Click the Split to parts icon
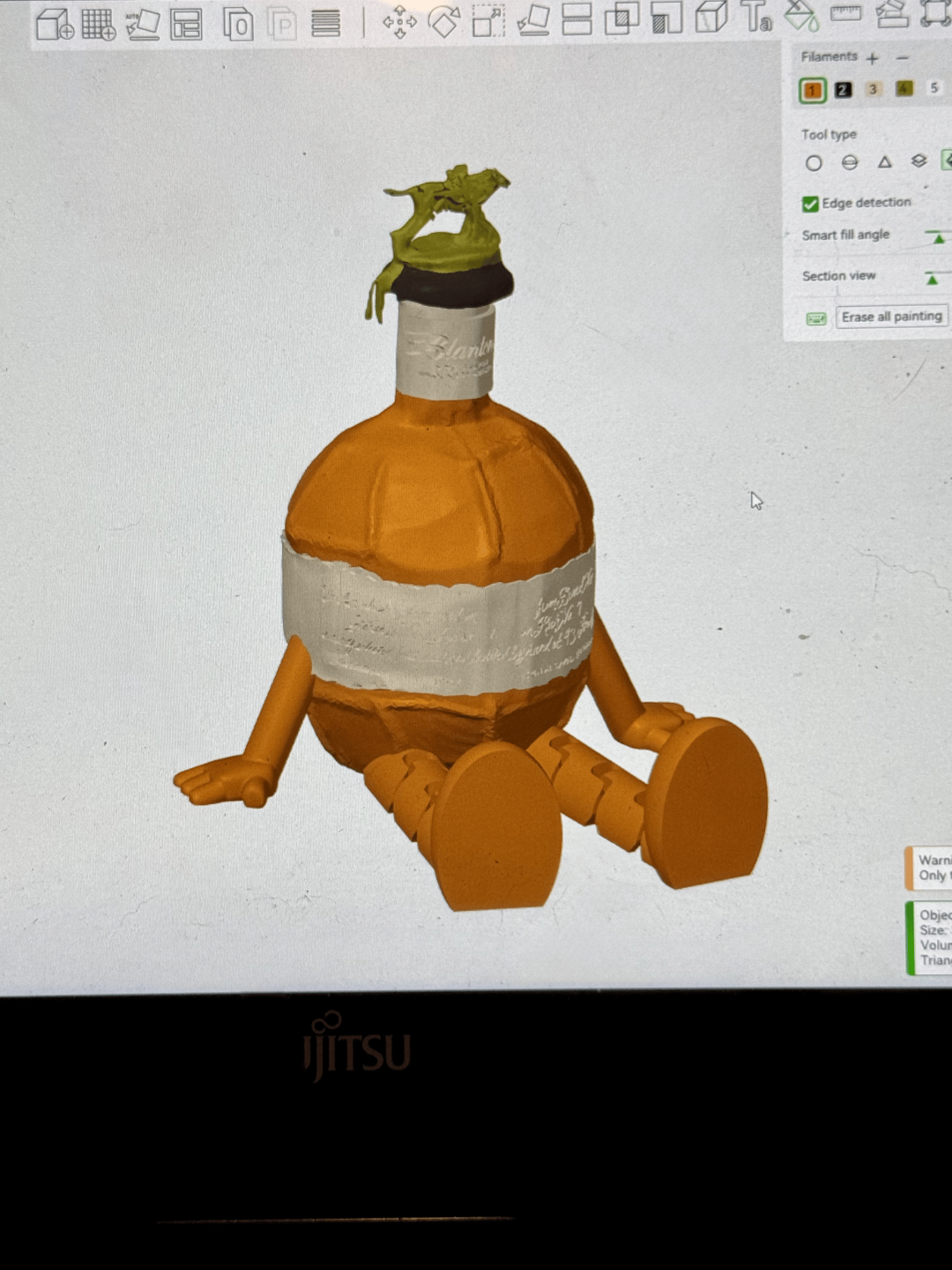The width and height of the screenshot is (952, 1270). 281,25
